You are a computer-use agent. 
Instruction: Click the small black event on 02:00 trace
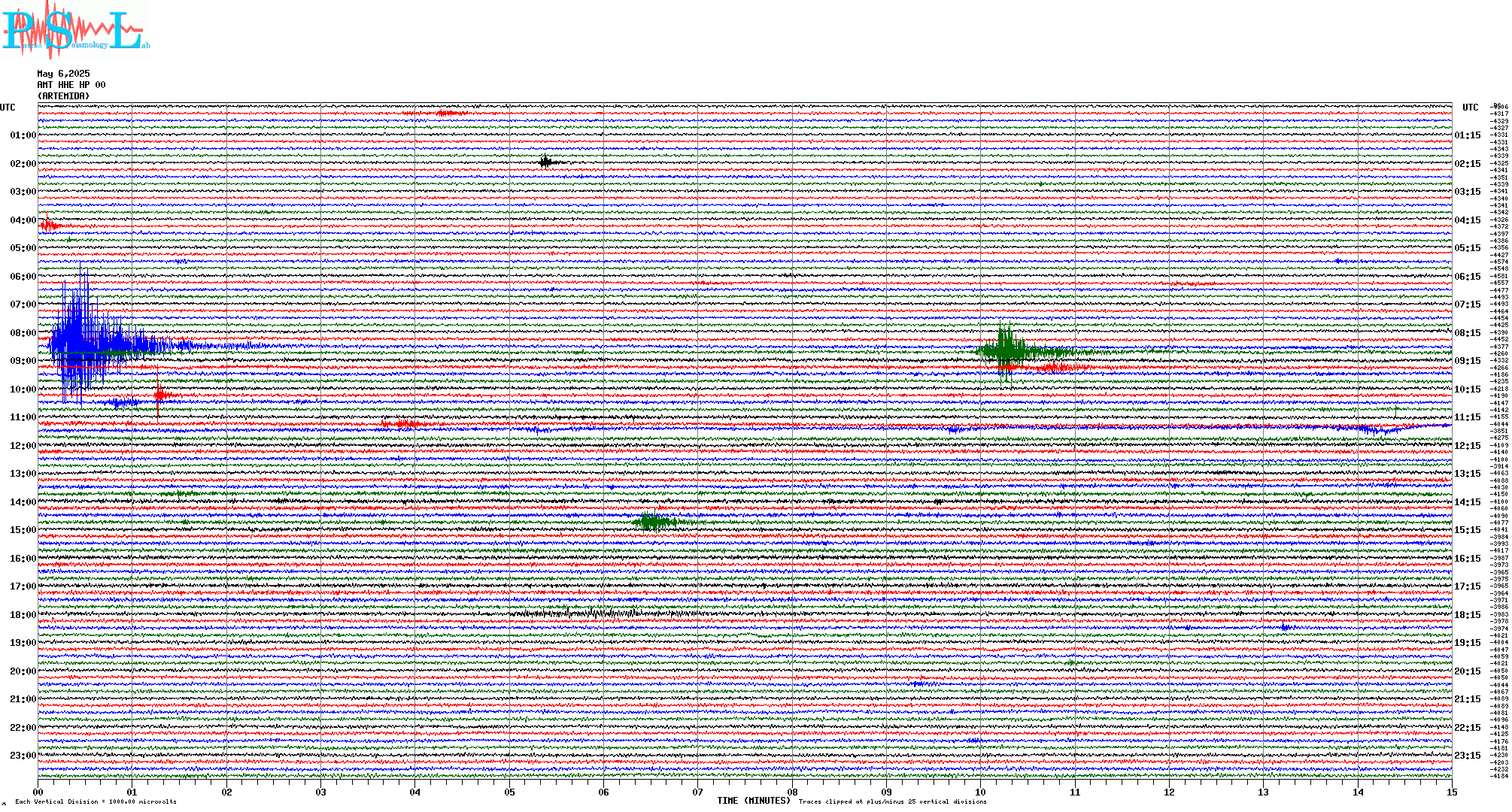click(x=547, y=162)
